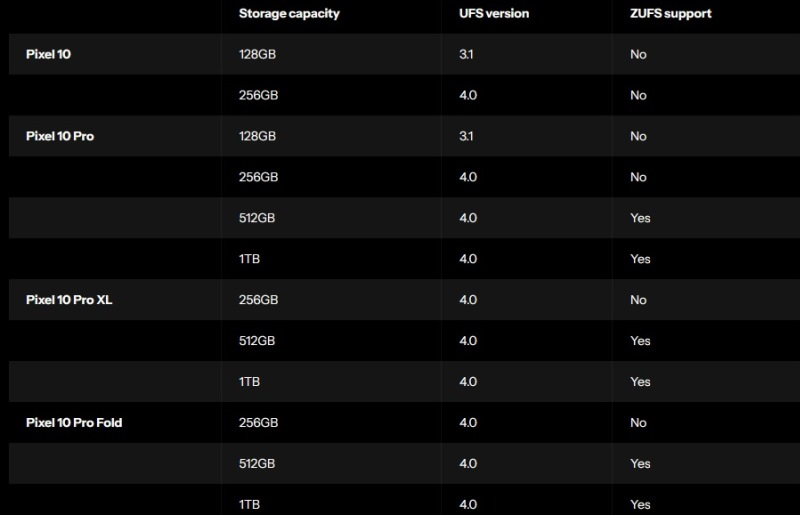Image resolution: width=800 pixels, height=515 pixels.
Task: Click 3.1 UFS version in Pixel 10 Pro row
Action: [467, 136]
